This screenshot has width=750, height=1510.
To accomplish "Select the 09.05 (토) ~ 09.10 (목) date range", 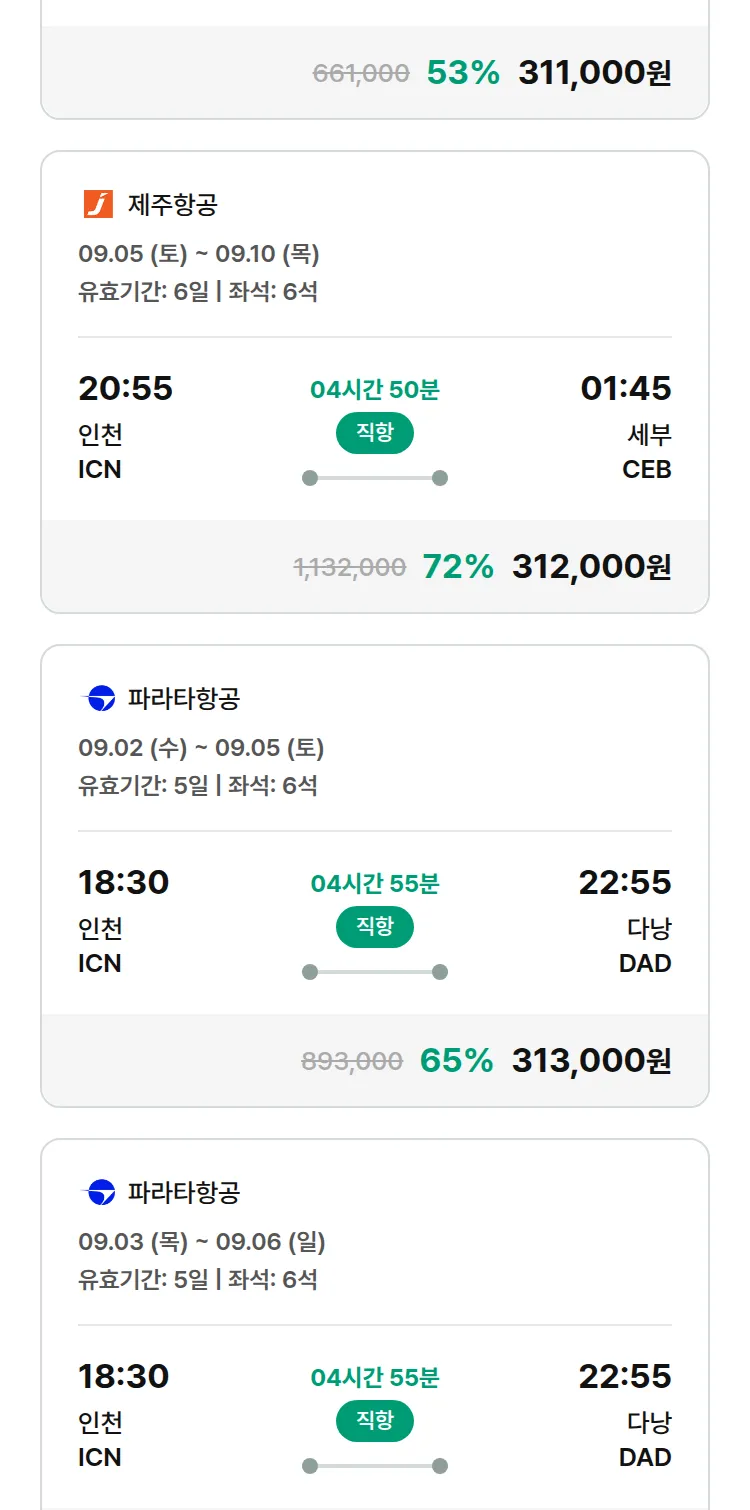I will click(x=199, y=254).
